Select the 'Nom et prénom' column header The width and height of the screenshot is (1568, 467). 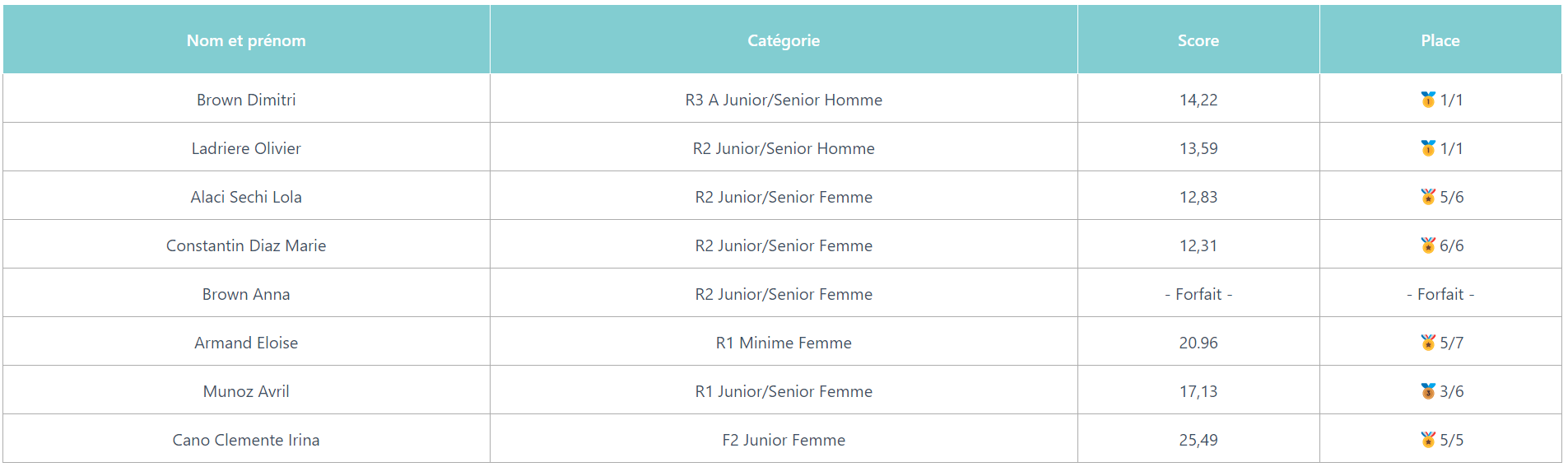tap(246, 40)
